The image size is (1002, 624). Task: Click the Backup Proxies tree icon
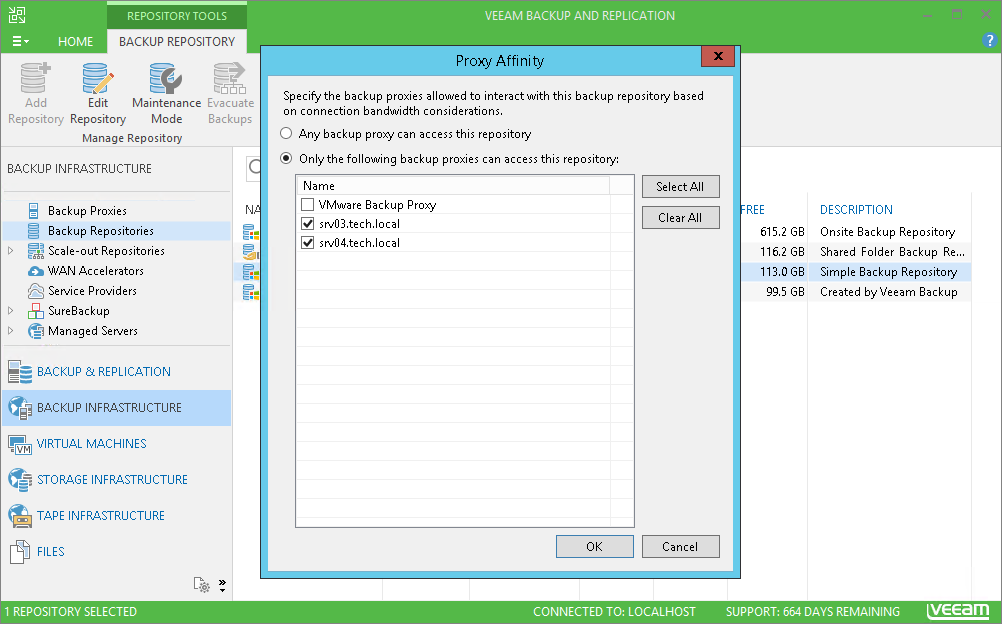point(33,210)
